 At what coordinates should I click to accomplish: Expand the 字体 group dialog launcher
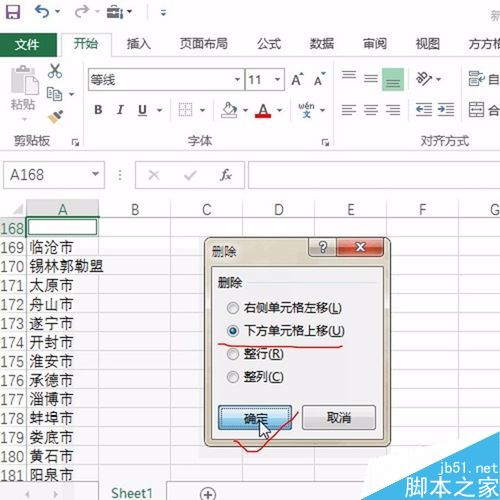click(x=325, y=142)
